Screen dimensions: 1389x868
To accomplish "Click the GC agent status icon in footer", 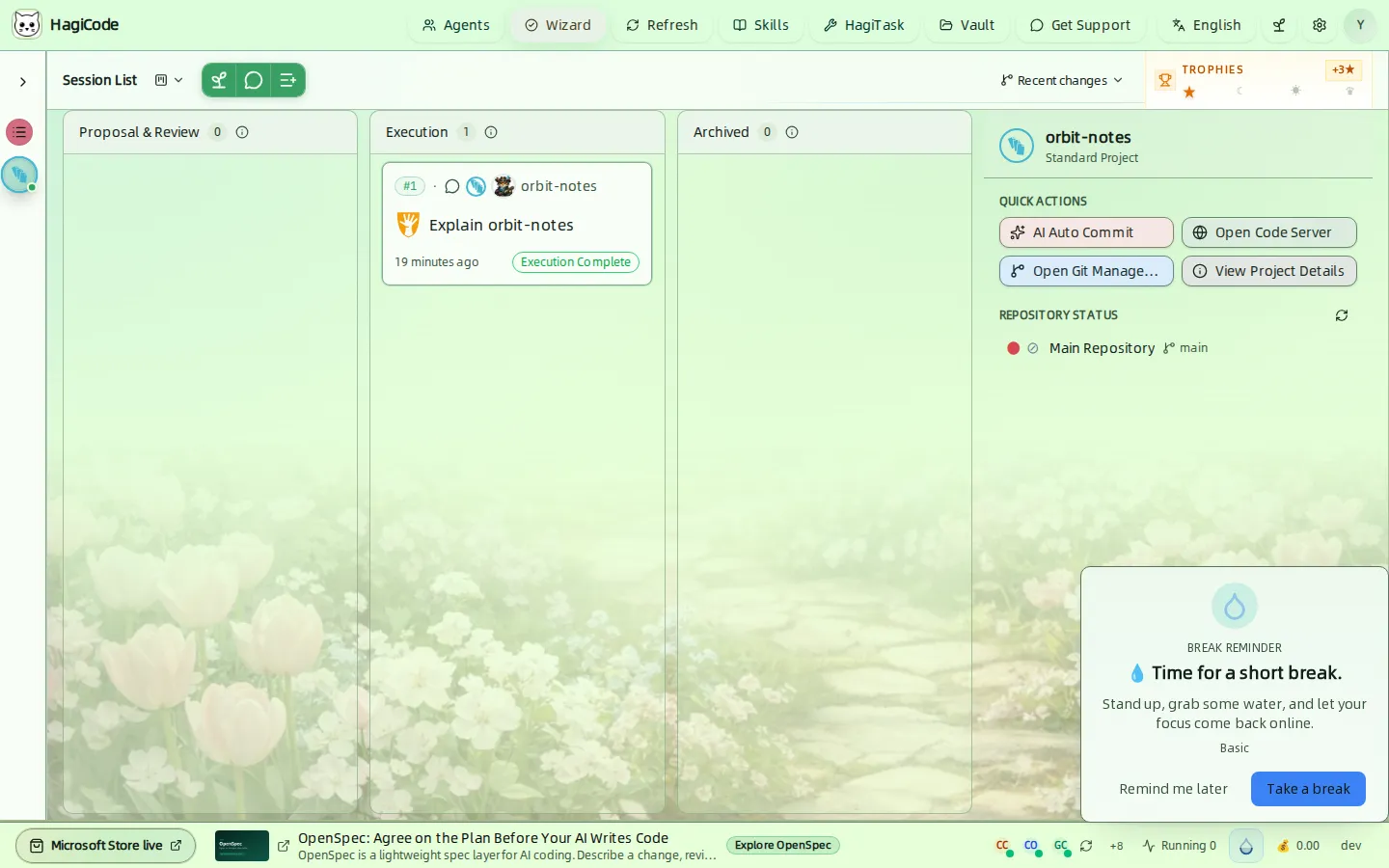I will pyautogui.click(x=1061, y=846).
